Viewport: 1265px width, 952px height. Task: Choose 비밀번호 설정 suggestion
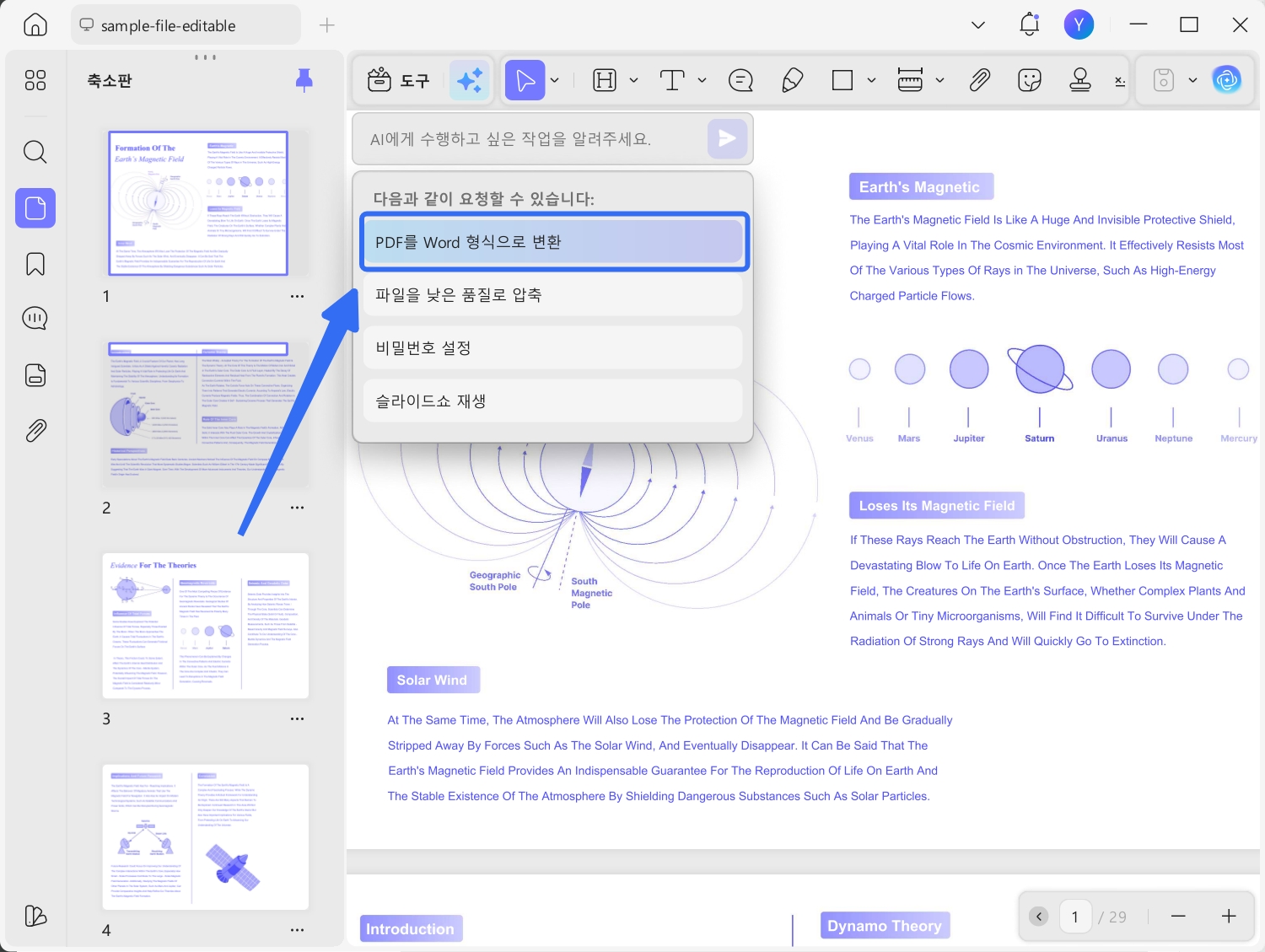click(552, 347)
